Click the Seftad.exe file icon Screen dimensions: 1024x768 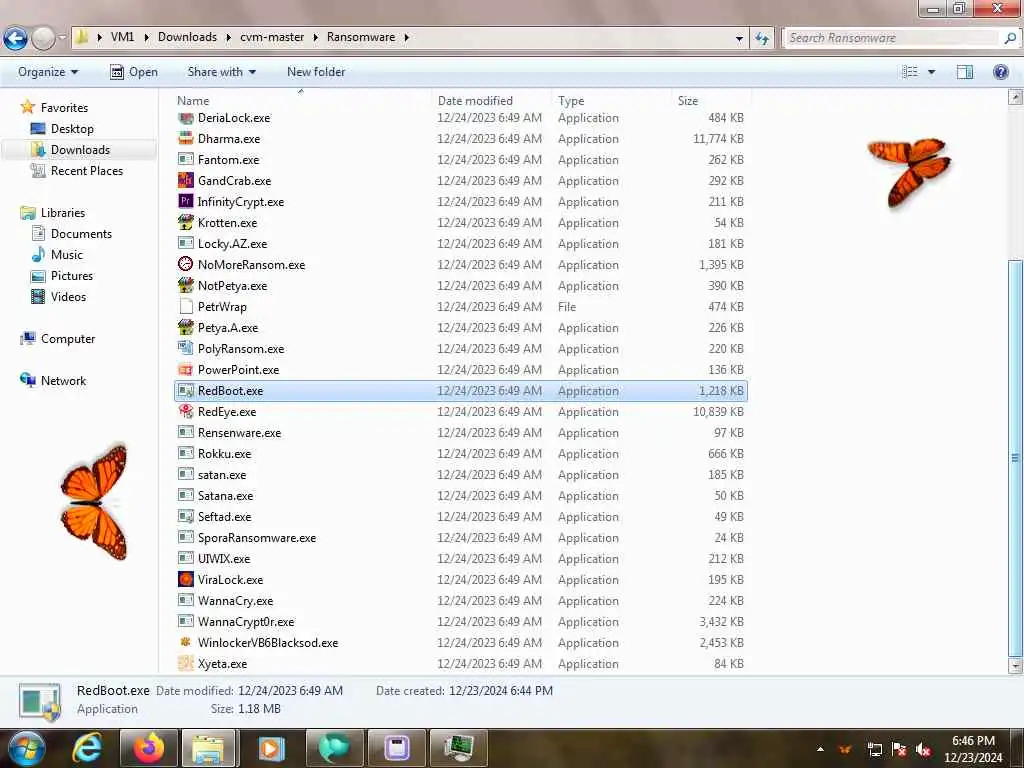pyautogui.click(x=186, y=517)
